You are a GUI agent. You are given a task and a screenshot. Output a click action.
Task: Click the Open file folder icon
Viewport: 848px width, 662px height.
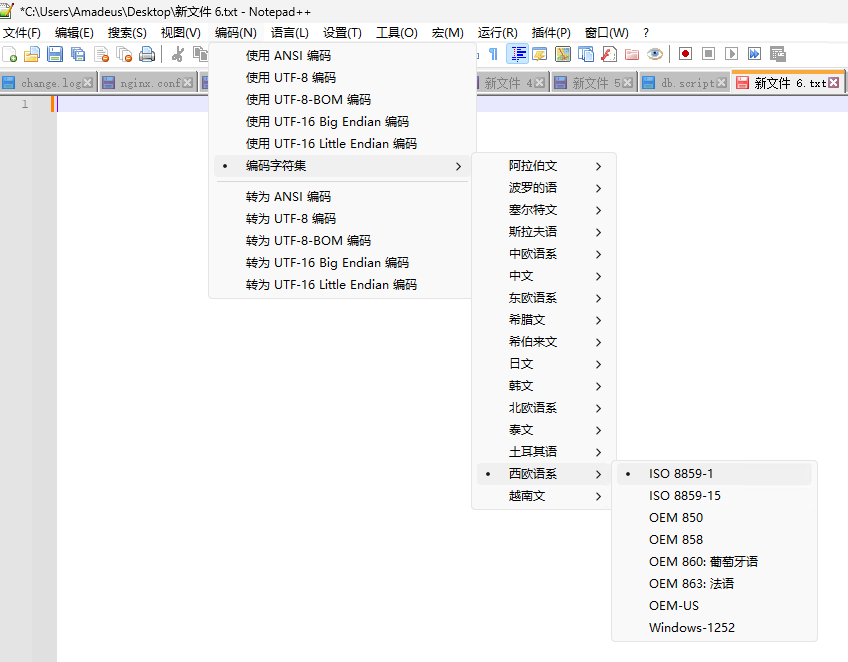(x=30, y=54)
